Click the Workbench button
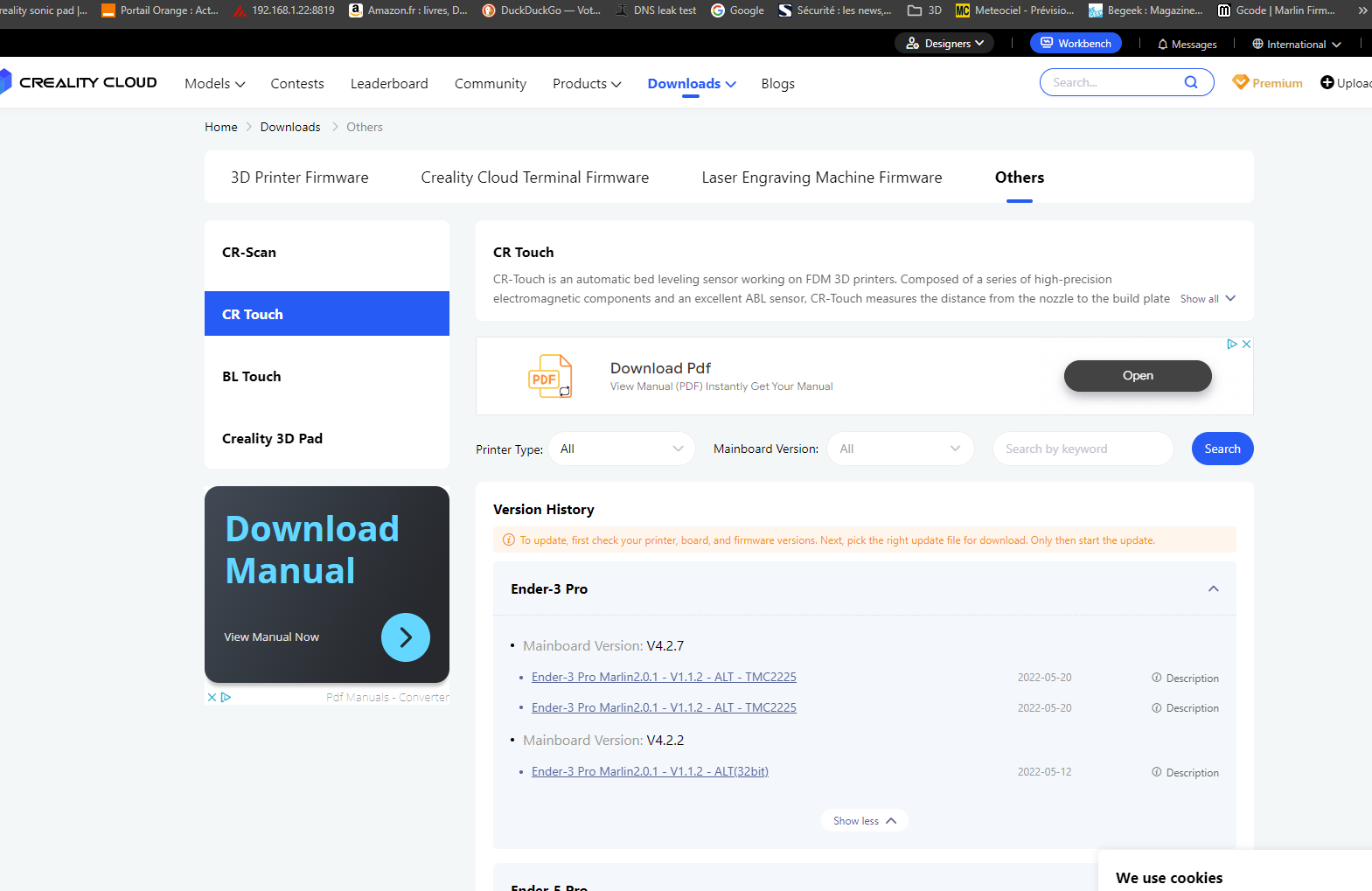The height and width of the screenshot is (891, 1372). 1076,43
